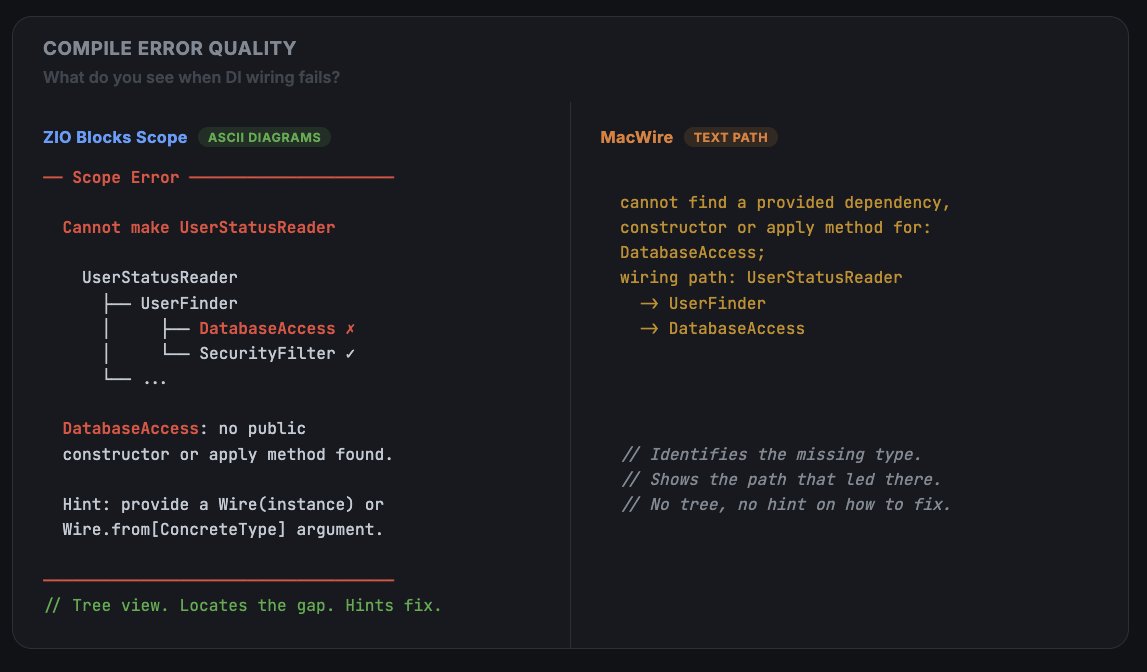Click 'DatabaseAccess: no public' message line
The height and width of the screenshot is (672, 1147).
pos(184,429)
